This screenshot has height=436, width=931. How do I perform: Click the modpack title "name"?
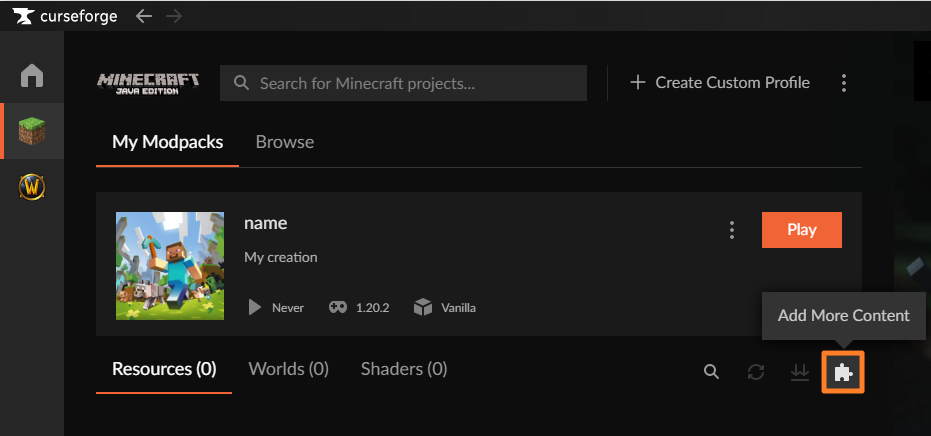click(265, 223)
